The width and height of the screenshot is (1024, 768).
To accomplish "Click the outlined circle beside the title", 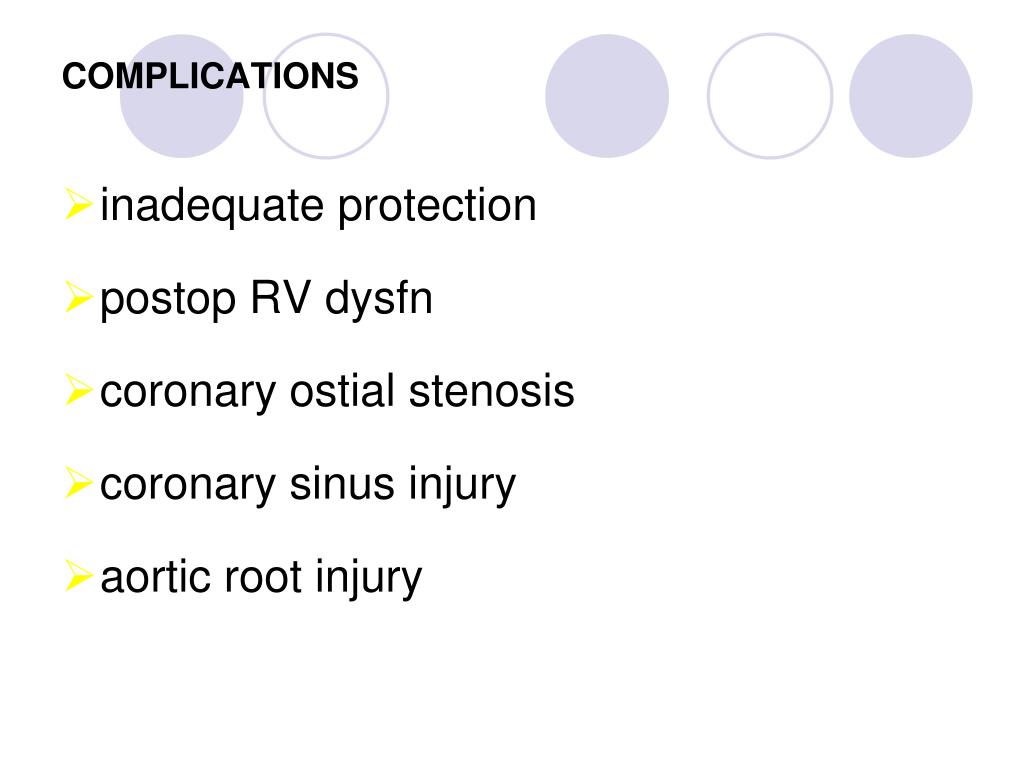I will 326,96.
